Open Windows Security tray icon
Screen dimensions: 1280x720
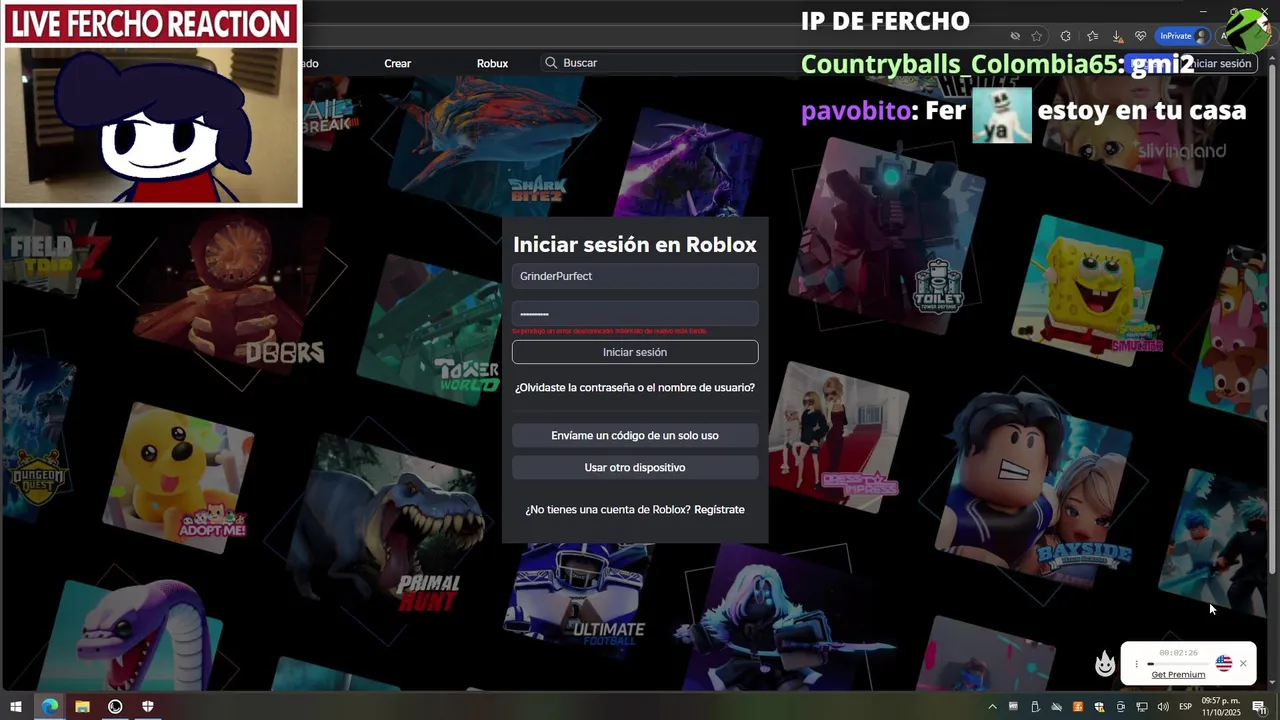point(1099,707)
